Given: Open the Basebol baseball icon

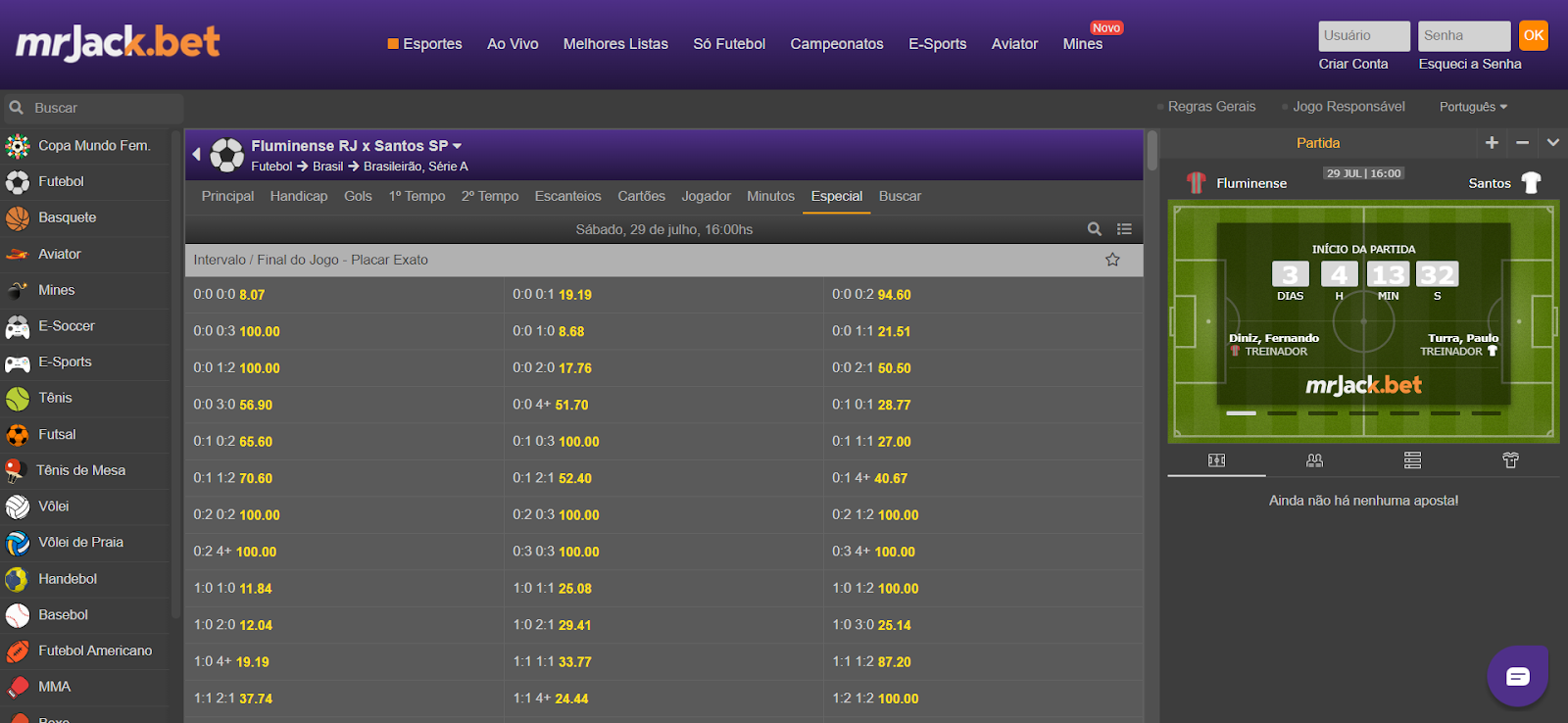Looking at the screenshot, I should coord(18,615).
